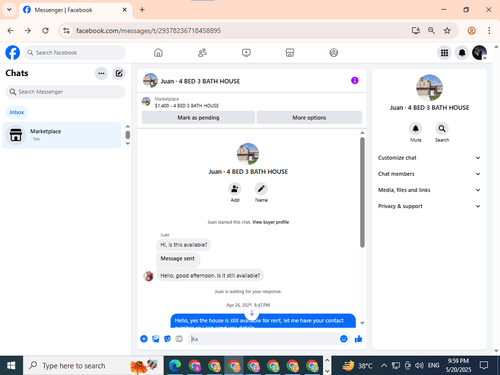
Task: Edit chat name with pencil icon
Action: click(261, 189)
